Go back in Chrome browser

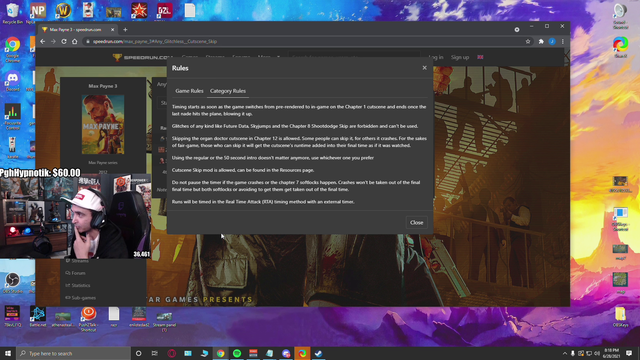click(x=43, y=41)
